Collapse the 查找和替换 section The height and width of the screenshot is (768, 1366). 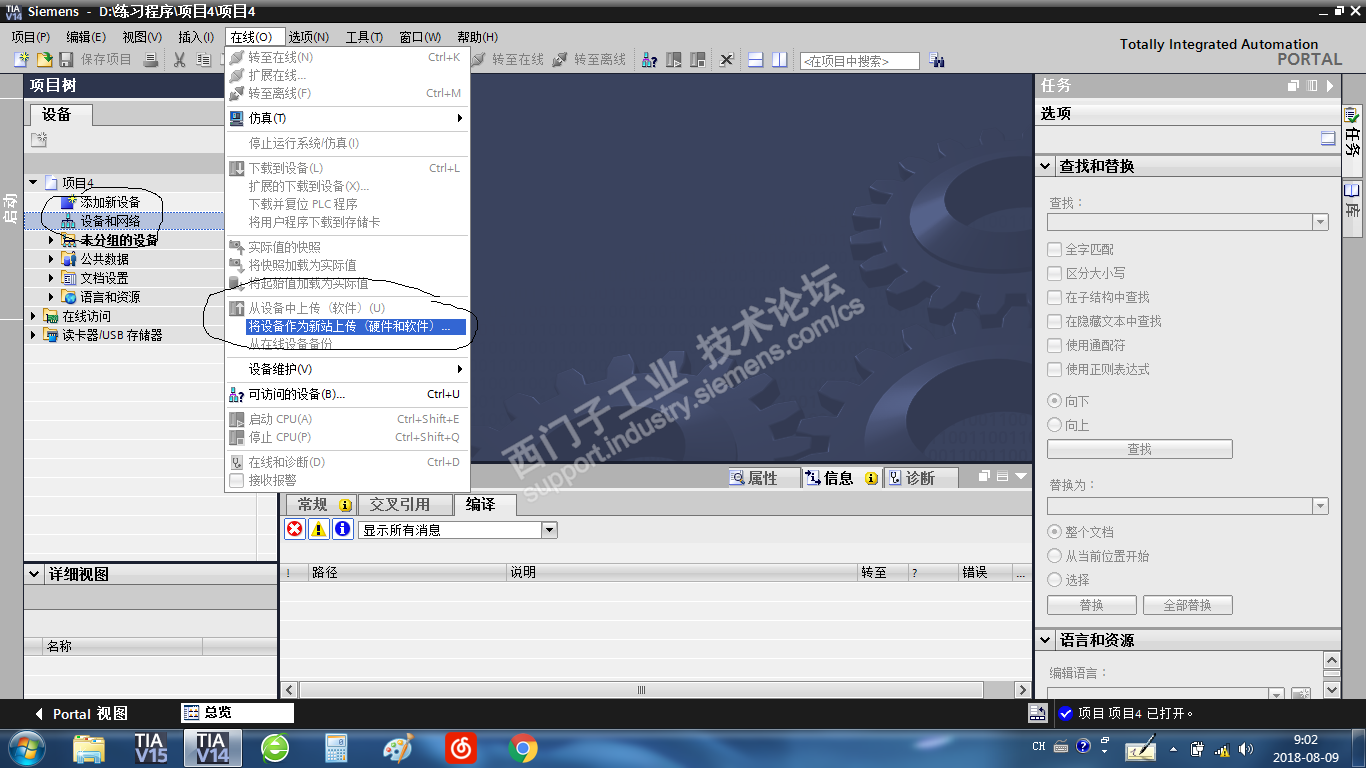(1046, 166)
